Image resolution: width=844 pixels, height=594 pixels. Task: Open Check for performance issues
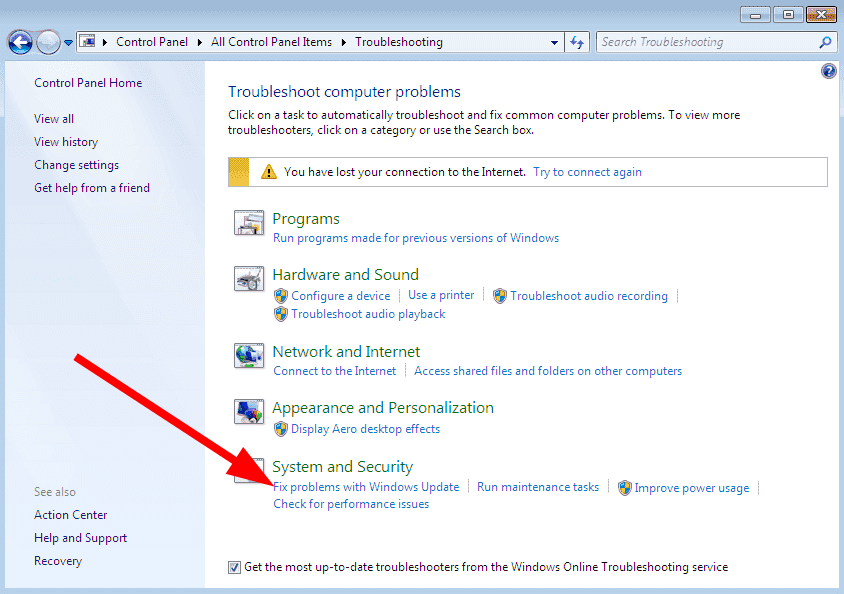[x=351, y=504]
